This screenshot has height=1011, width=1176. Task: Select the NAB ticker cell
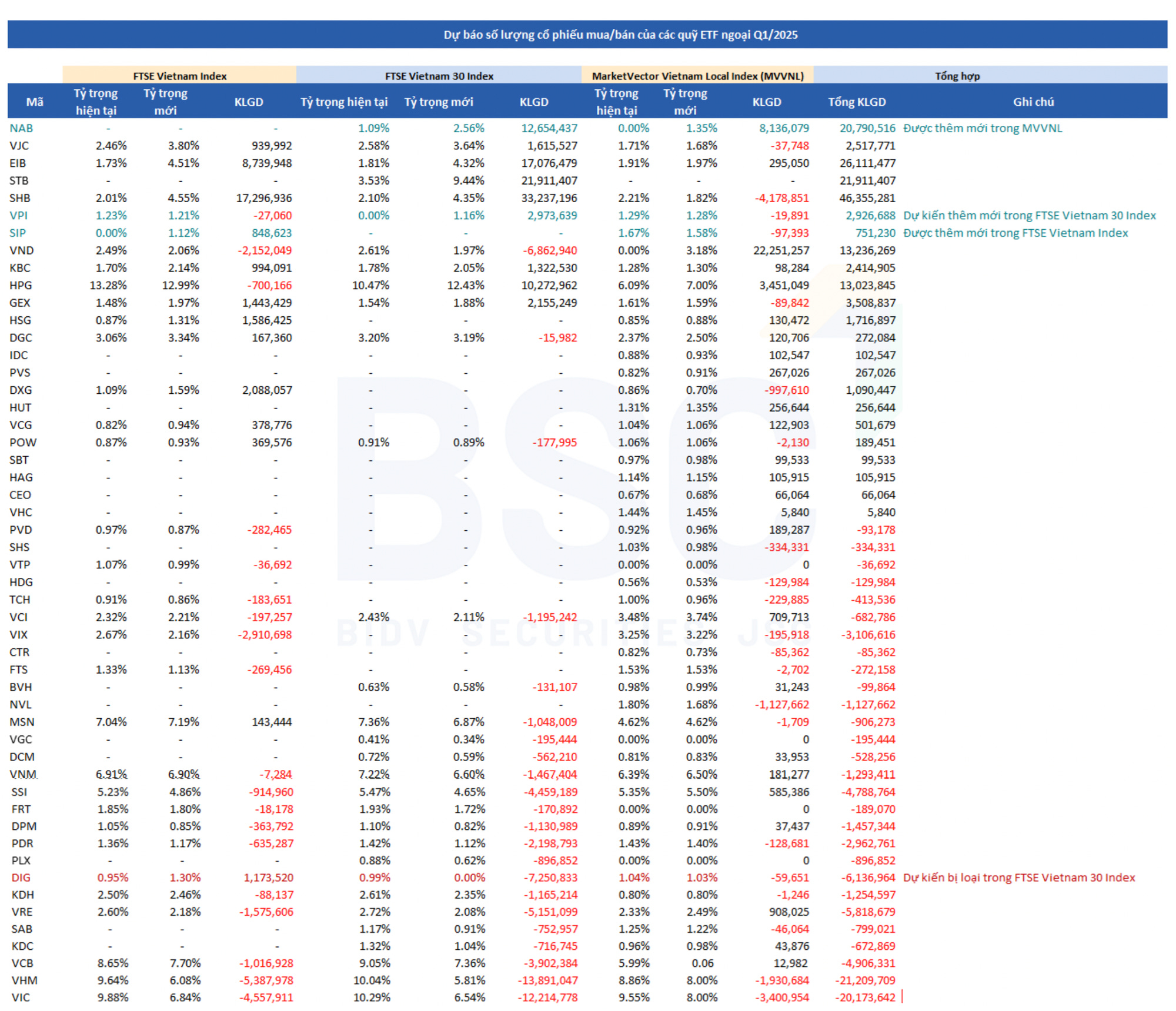tap(21, 128)
